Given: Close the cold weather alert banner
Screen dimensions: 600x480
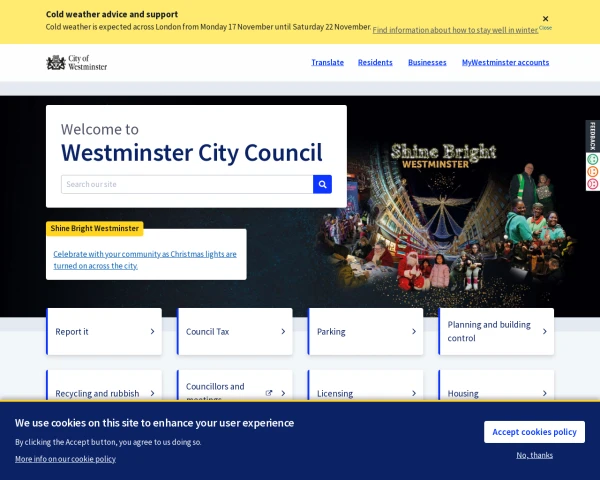Looking at the screenshot, I should pos(545,19).
